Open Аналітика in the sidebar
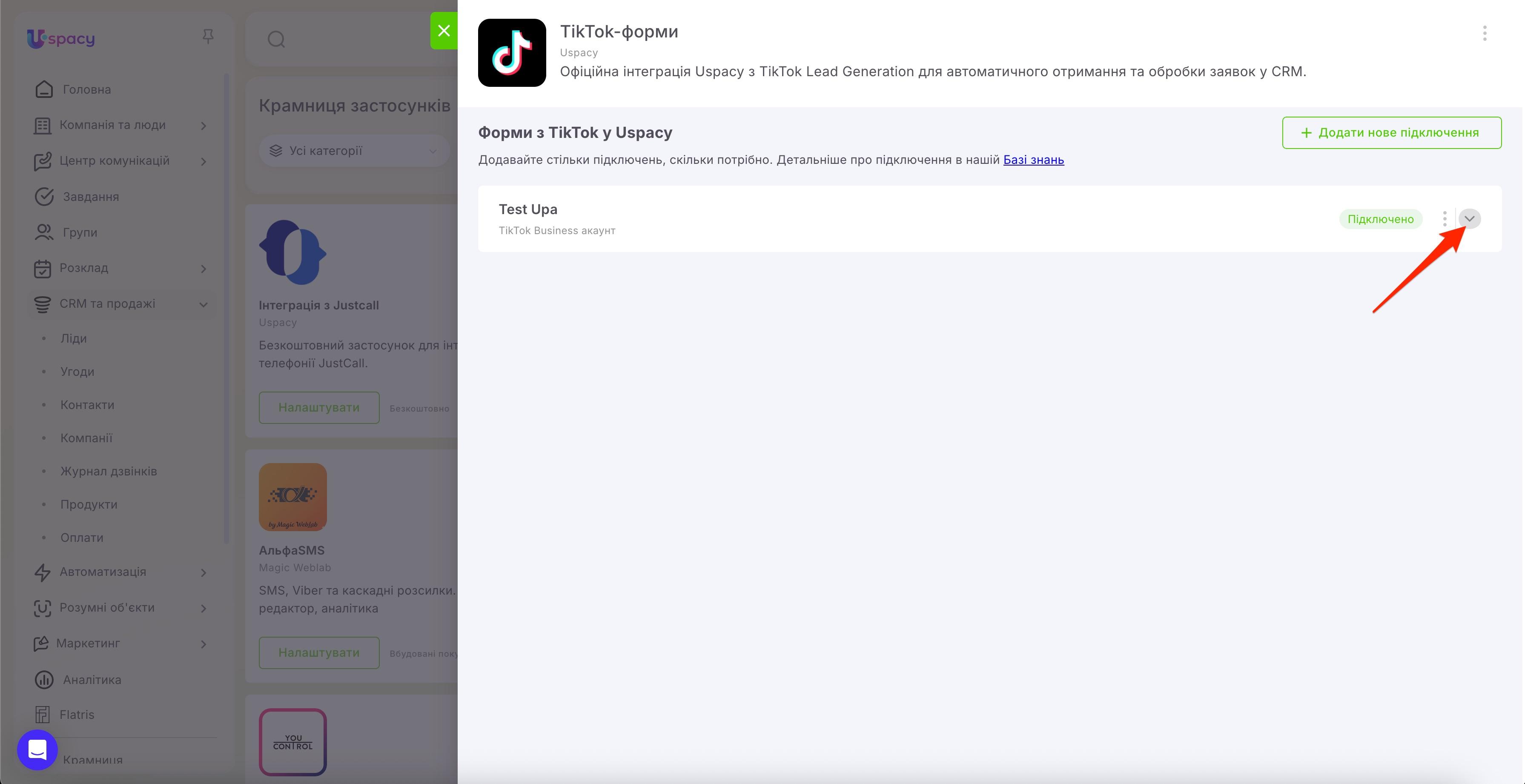Viewport: 1525px width, 784px height. pos(92,680)
